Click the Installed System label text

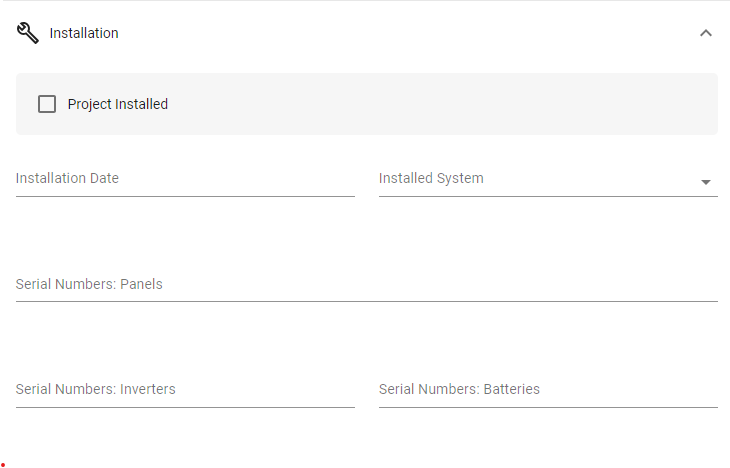click(431, 178)
